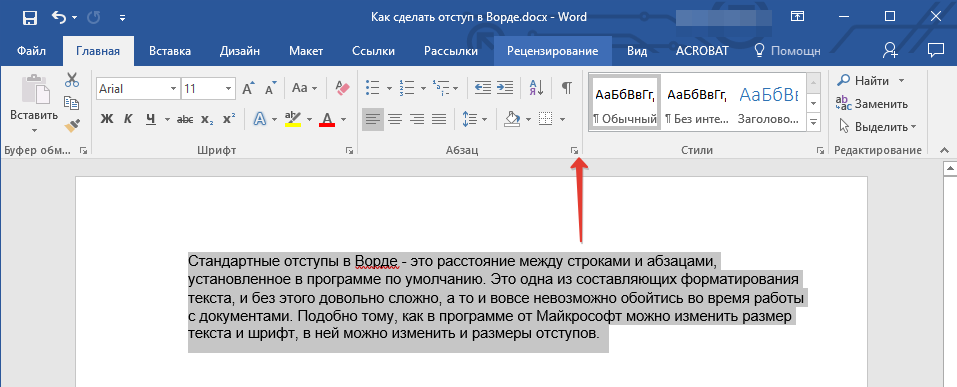Switch to the Рецензирование tab

coord(552,51)
